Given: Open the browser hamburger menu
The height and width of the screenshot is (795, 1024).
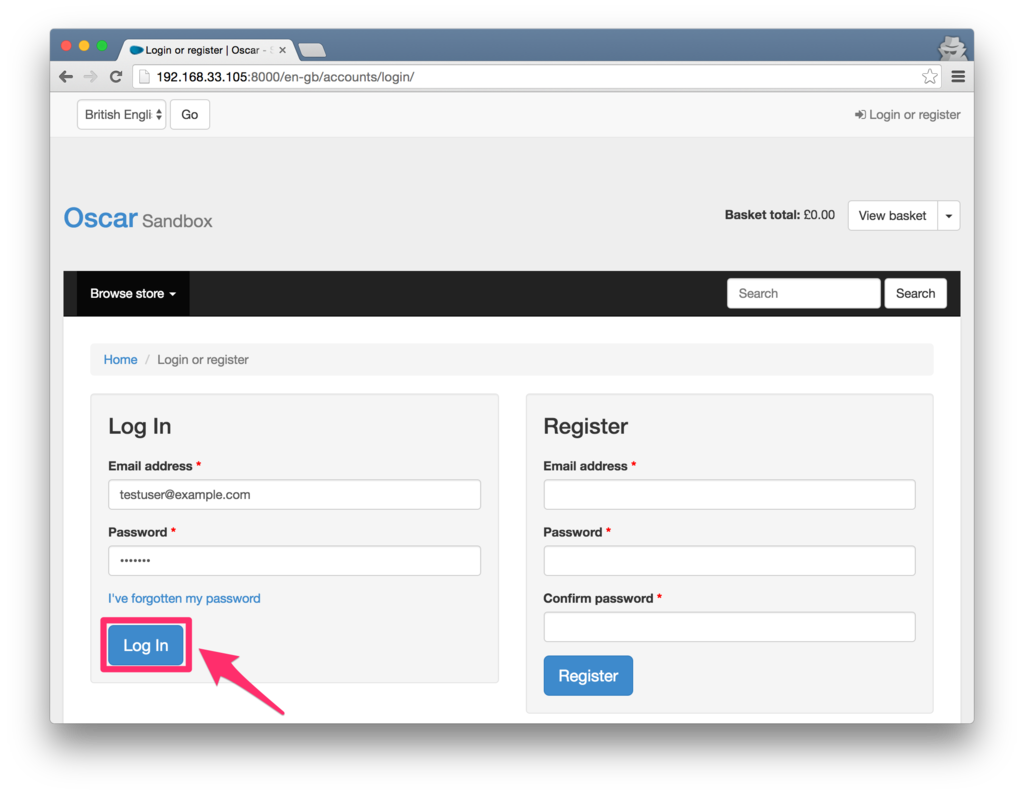Looking at the screenshot, I should click(x=958, y=76).
